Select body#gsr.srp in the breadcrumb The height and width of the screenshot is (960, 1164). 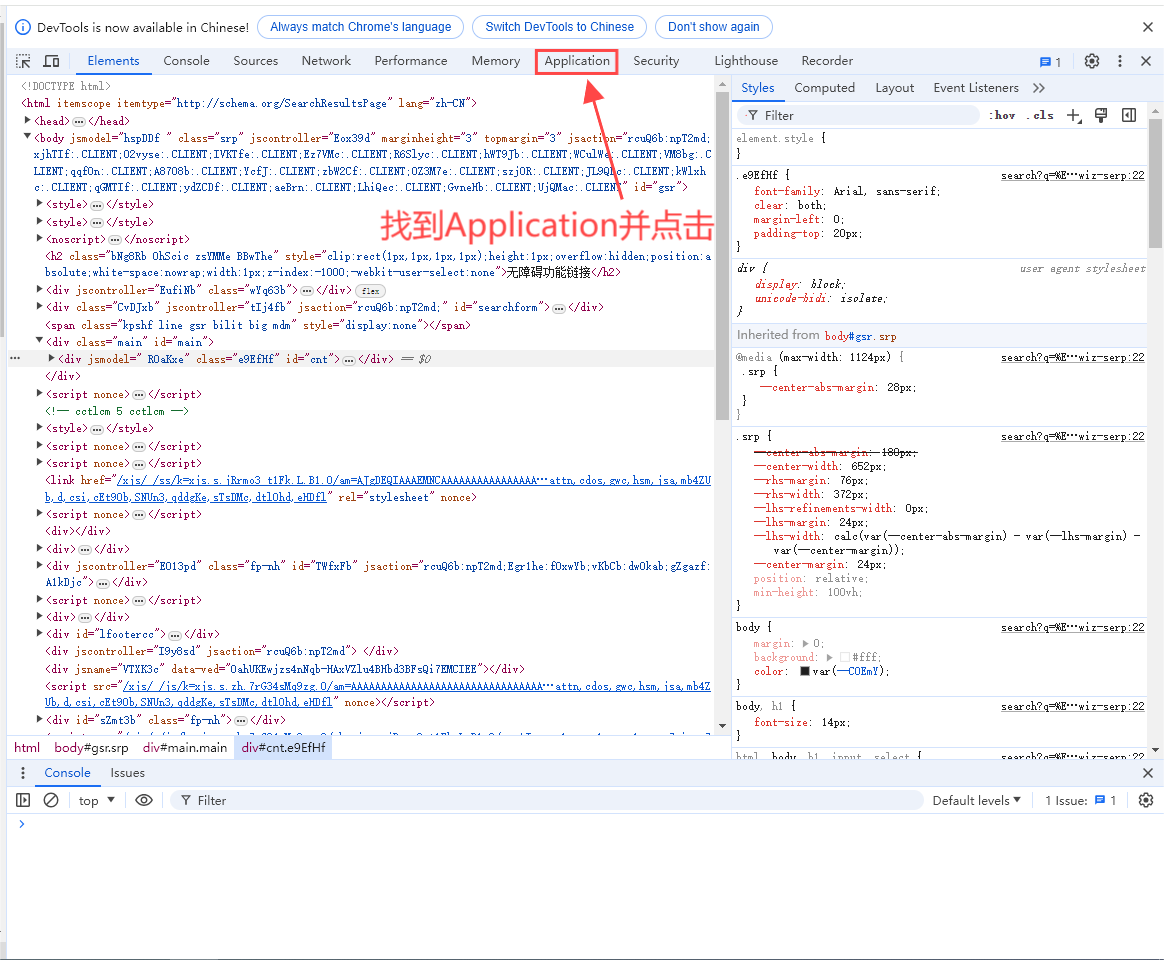(x=91, y=748)
